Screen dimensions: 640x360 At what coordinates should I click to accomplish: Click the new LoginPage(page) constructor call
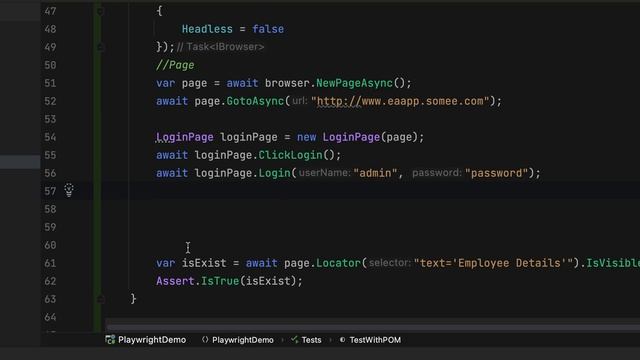360,137
